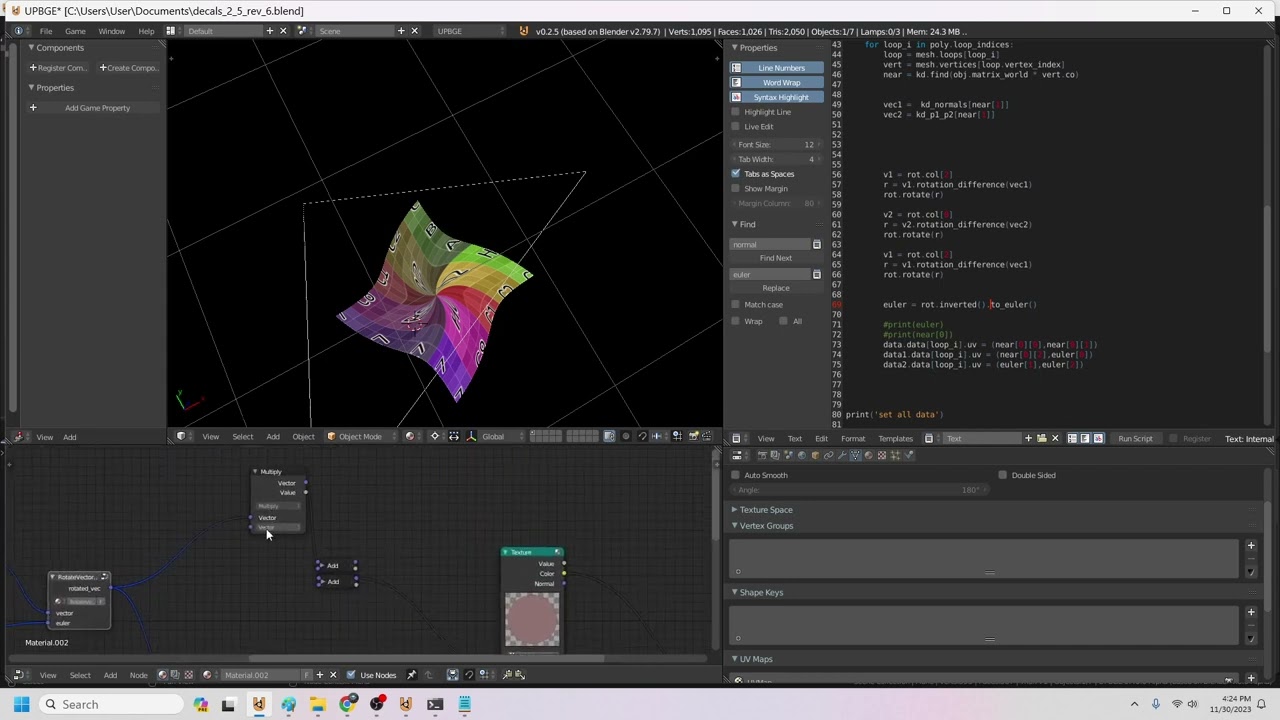
Task: Collapse the Texture Space panel
Action: 735,510
